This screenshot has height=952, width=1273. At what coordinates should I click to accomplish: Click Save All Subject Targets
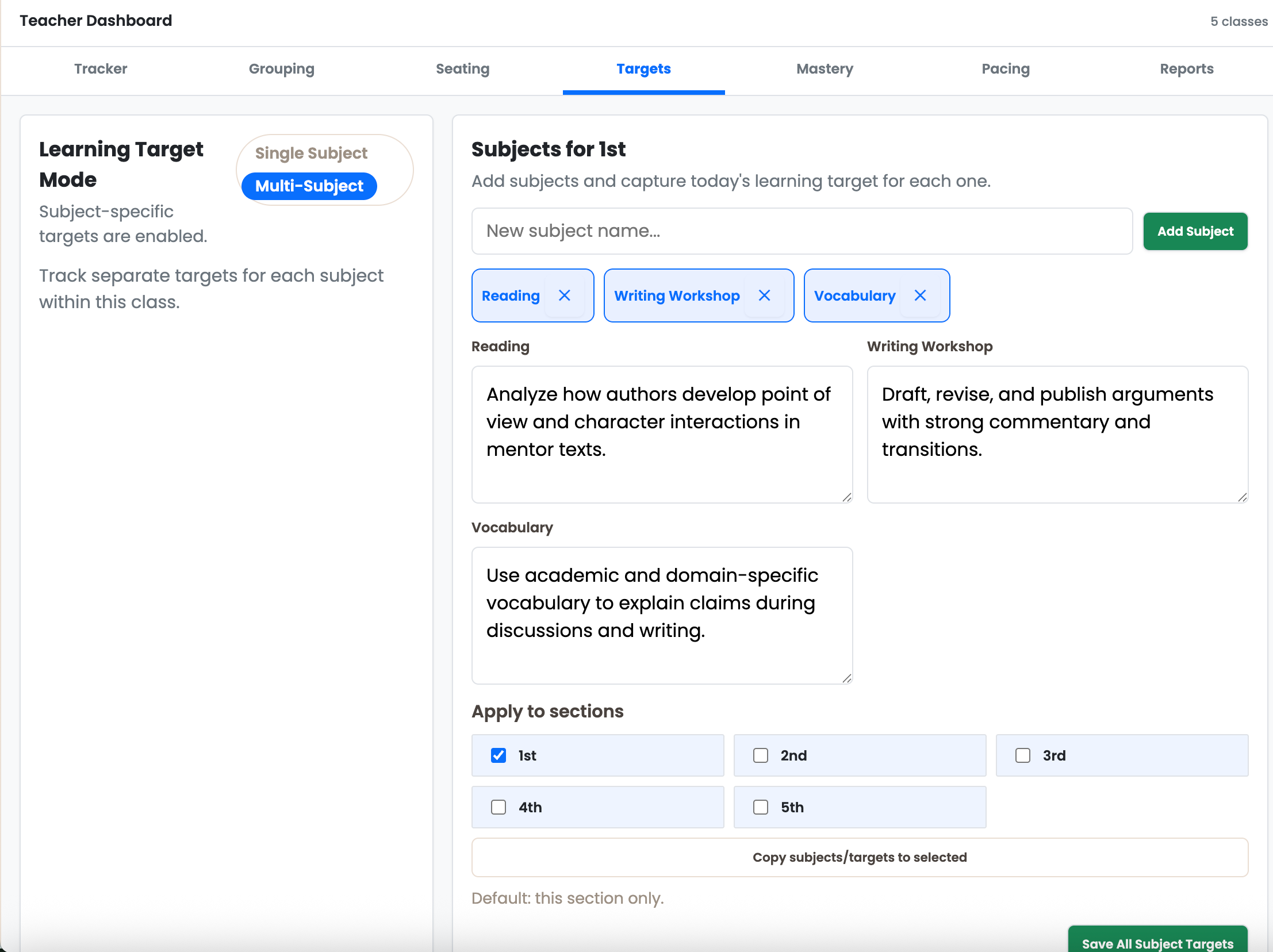1157,943
